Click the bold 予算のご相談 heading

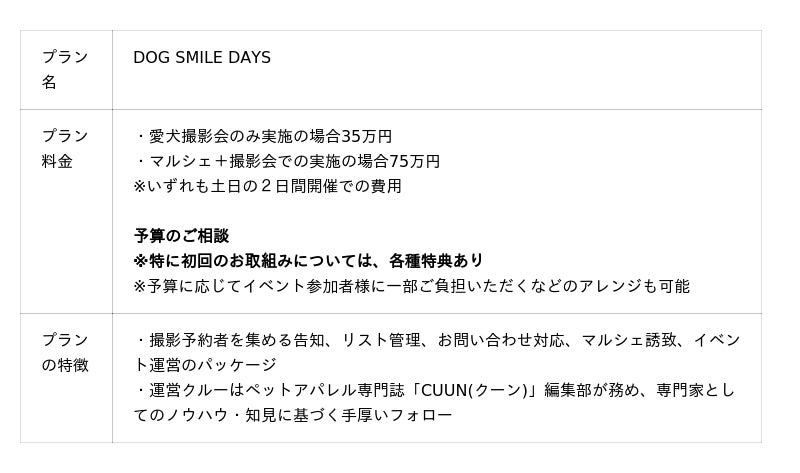[x=181, y=236]
